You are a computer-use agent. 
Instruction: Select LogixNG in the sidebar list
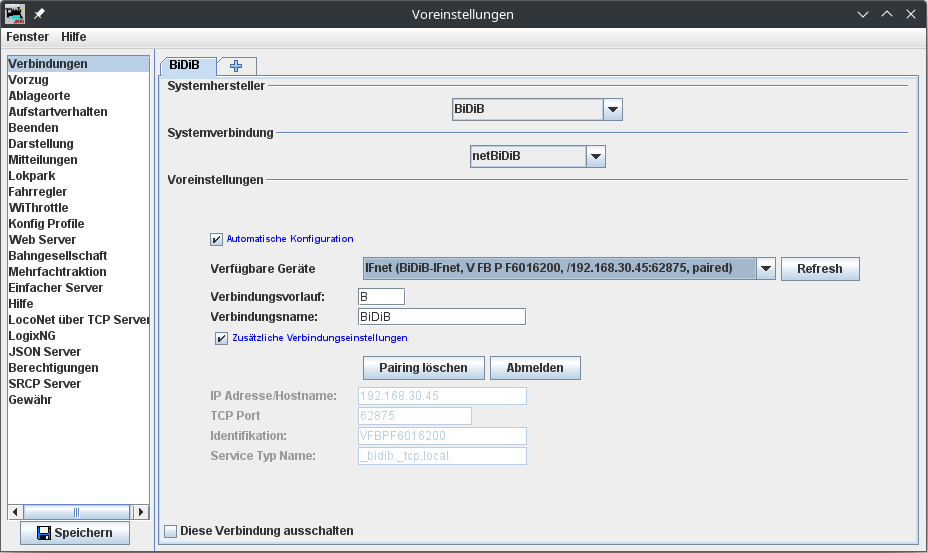click(x=78, y=336)
